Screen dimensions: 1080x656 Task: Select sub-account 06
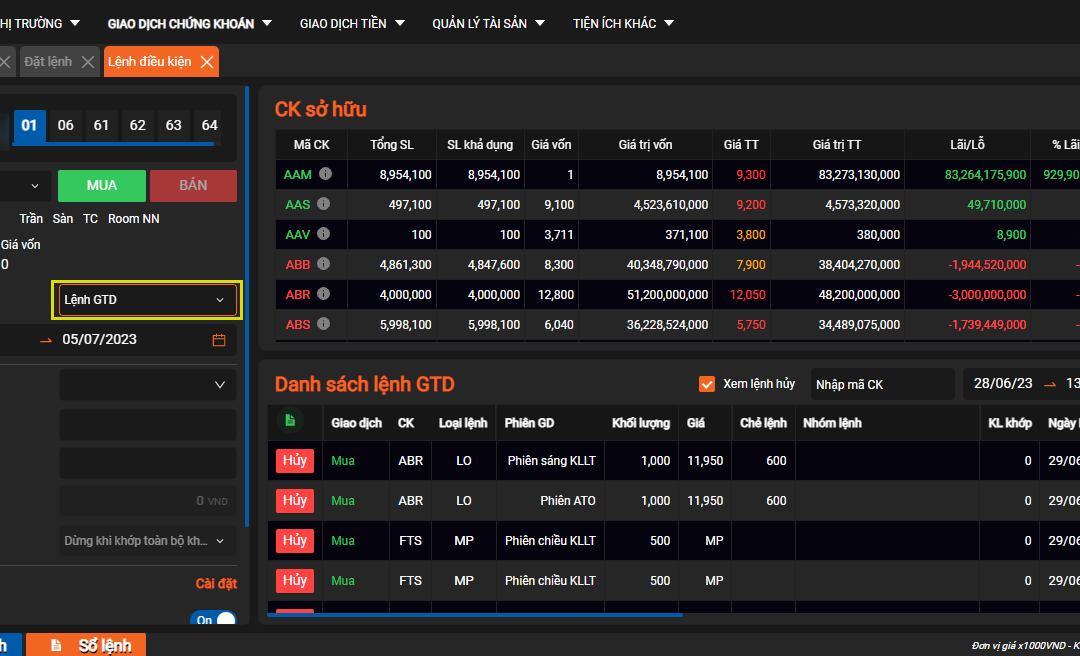pos(66,125)
